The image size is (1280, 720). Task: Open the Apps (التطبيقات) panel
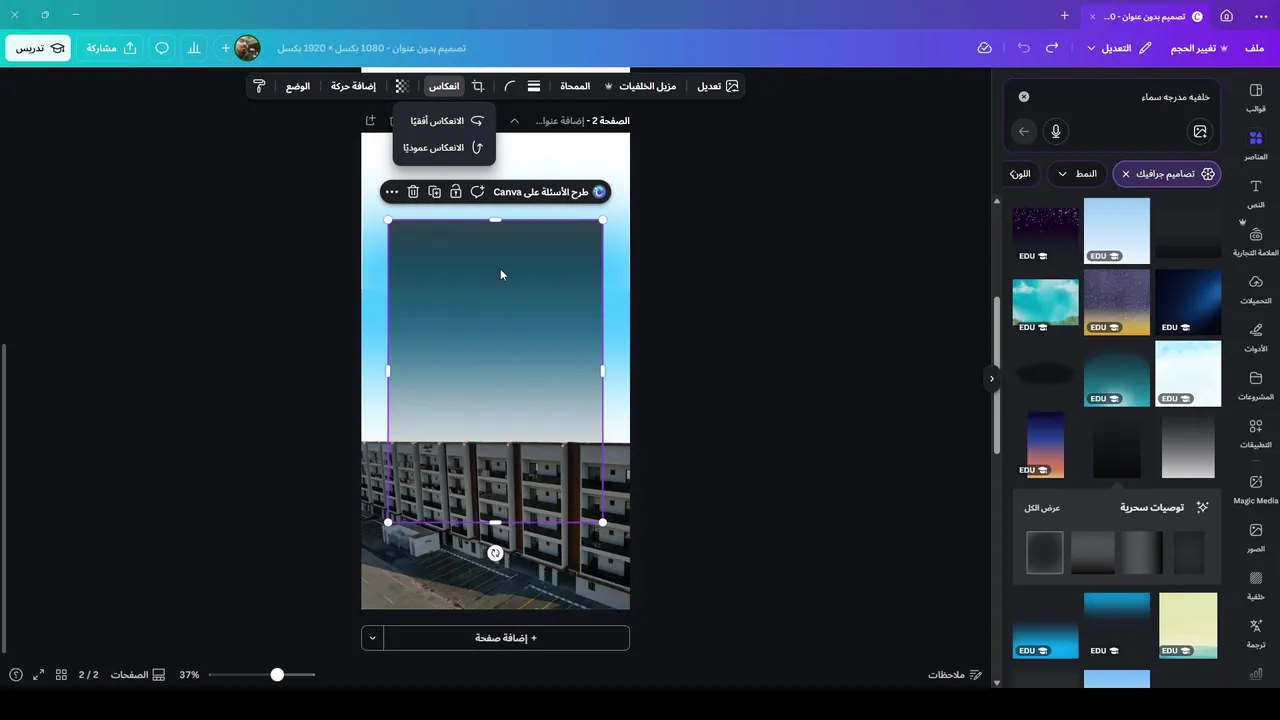coord(1256,433)
